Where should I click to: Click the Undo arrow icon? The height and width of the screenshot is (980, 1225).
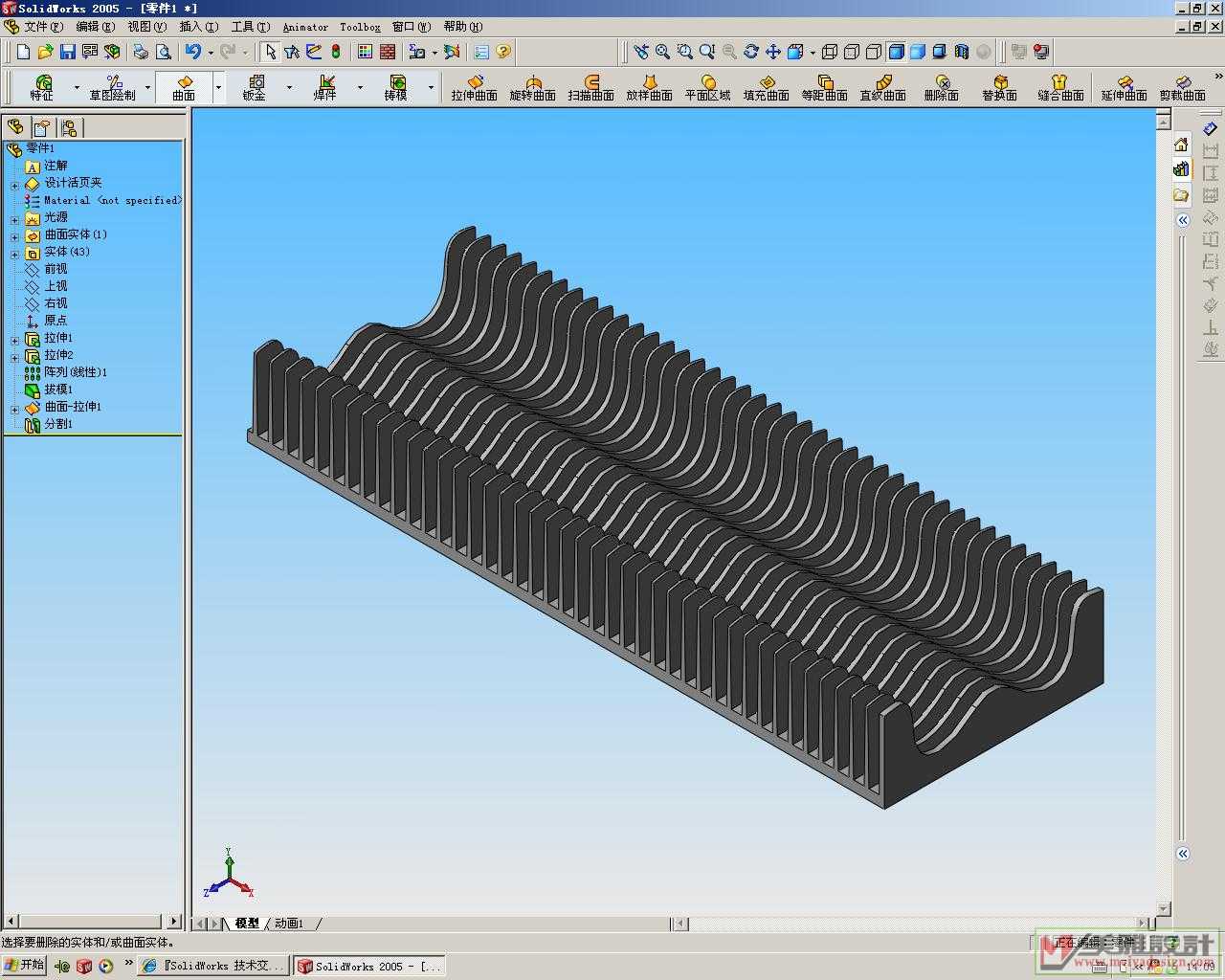pyautogui.click(x=193, y=52)
